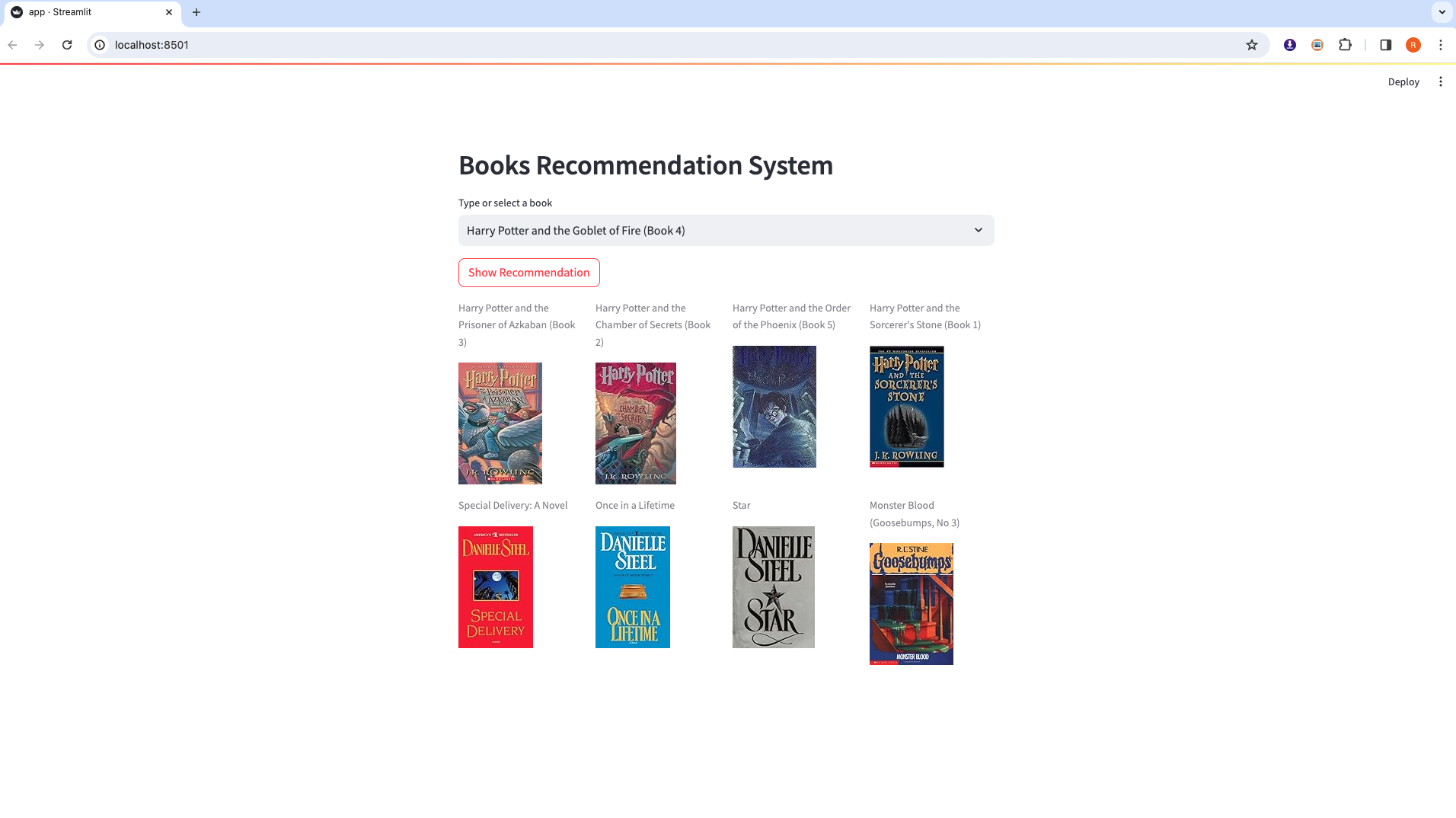The width and height of the screenshot is (1456, 818).
Task: Click the selected book Goblet of Fire field
Action: (726, 230)
